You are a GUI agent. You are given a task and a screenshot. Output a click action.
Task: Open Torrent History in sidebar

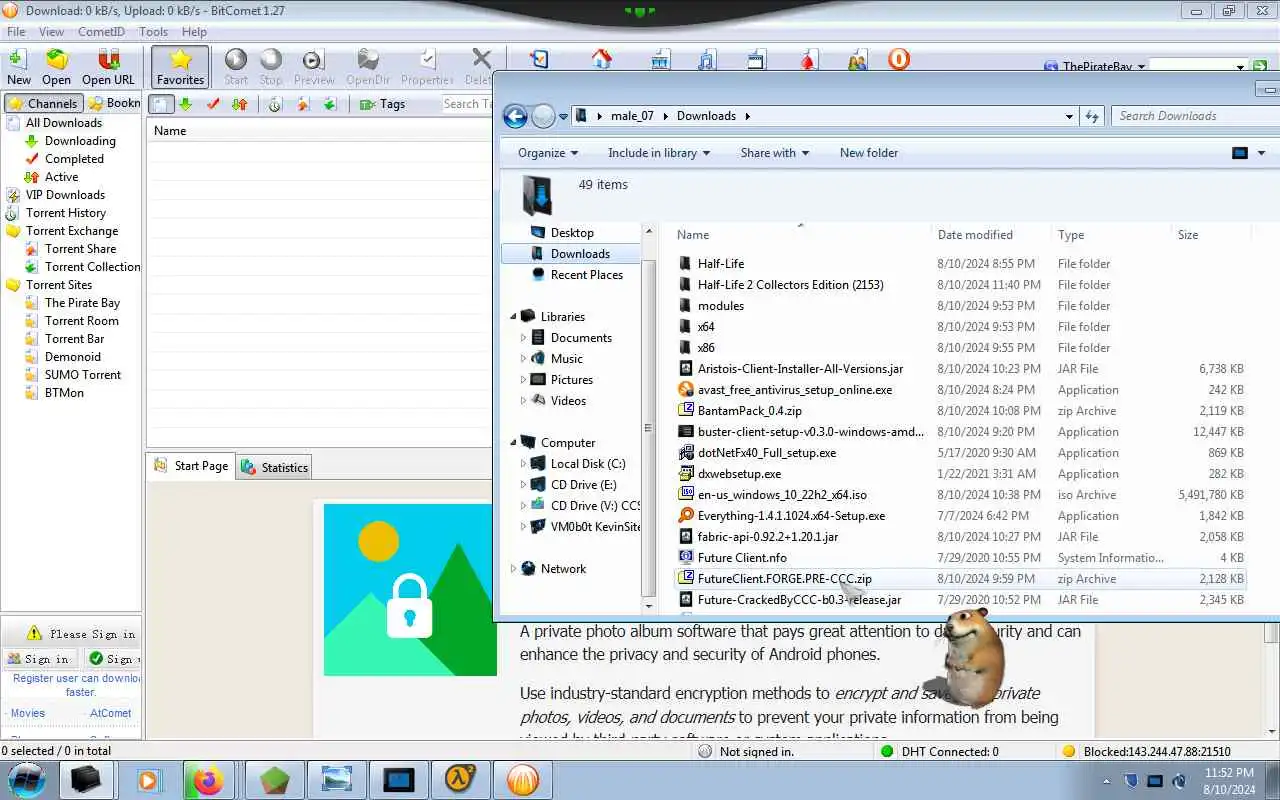(66, 213)
